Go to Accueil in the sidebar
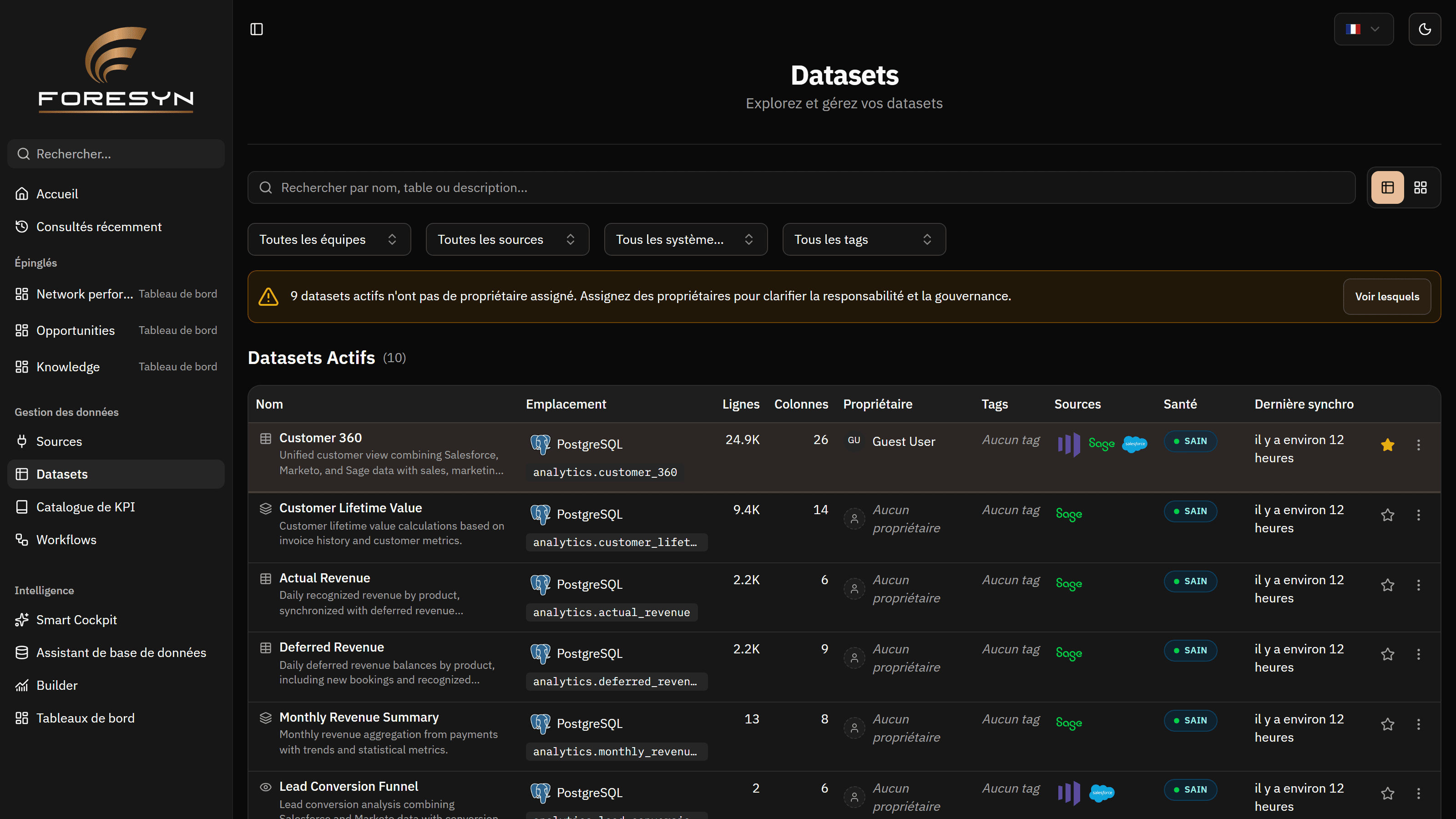 (116, 194)
